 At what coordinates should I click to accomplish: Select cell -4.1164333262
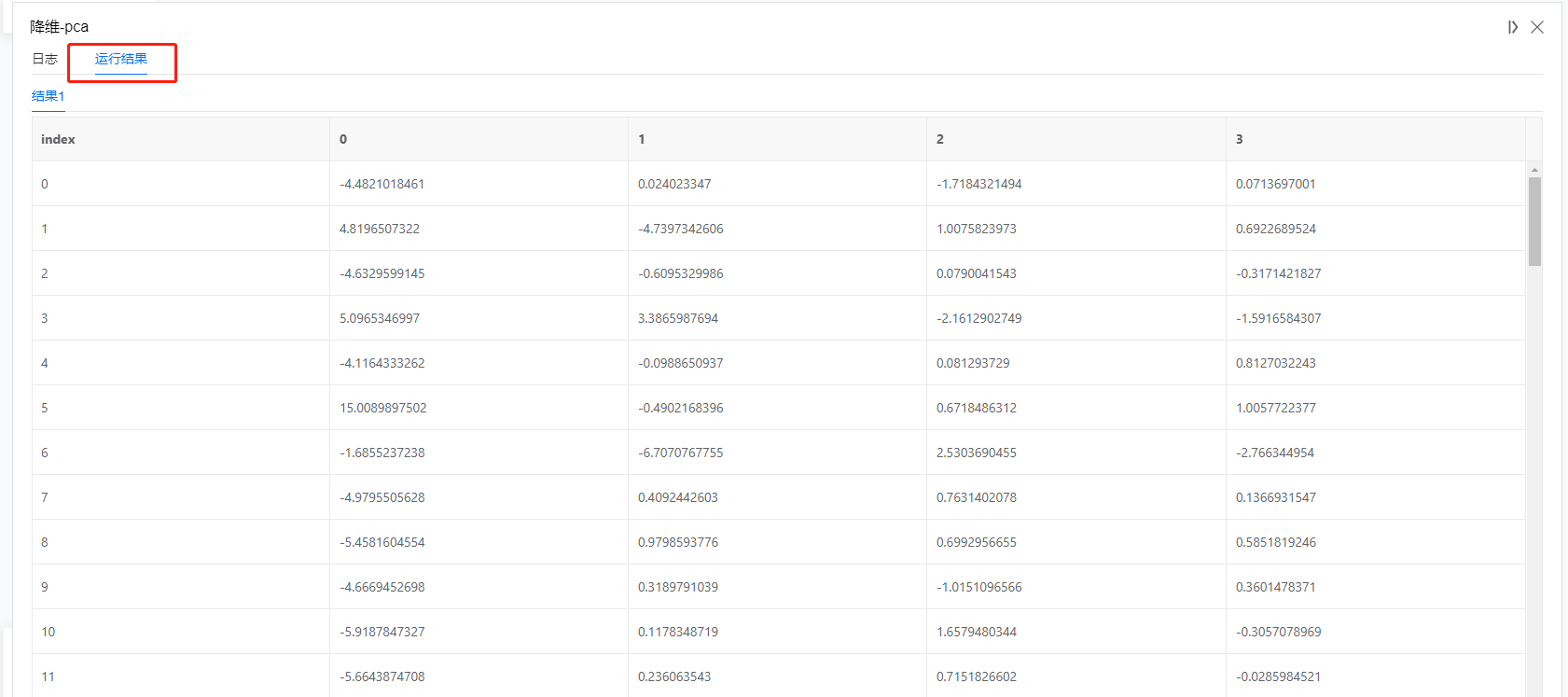382,363
